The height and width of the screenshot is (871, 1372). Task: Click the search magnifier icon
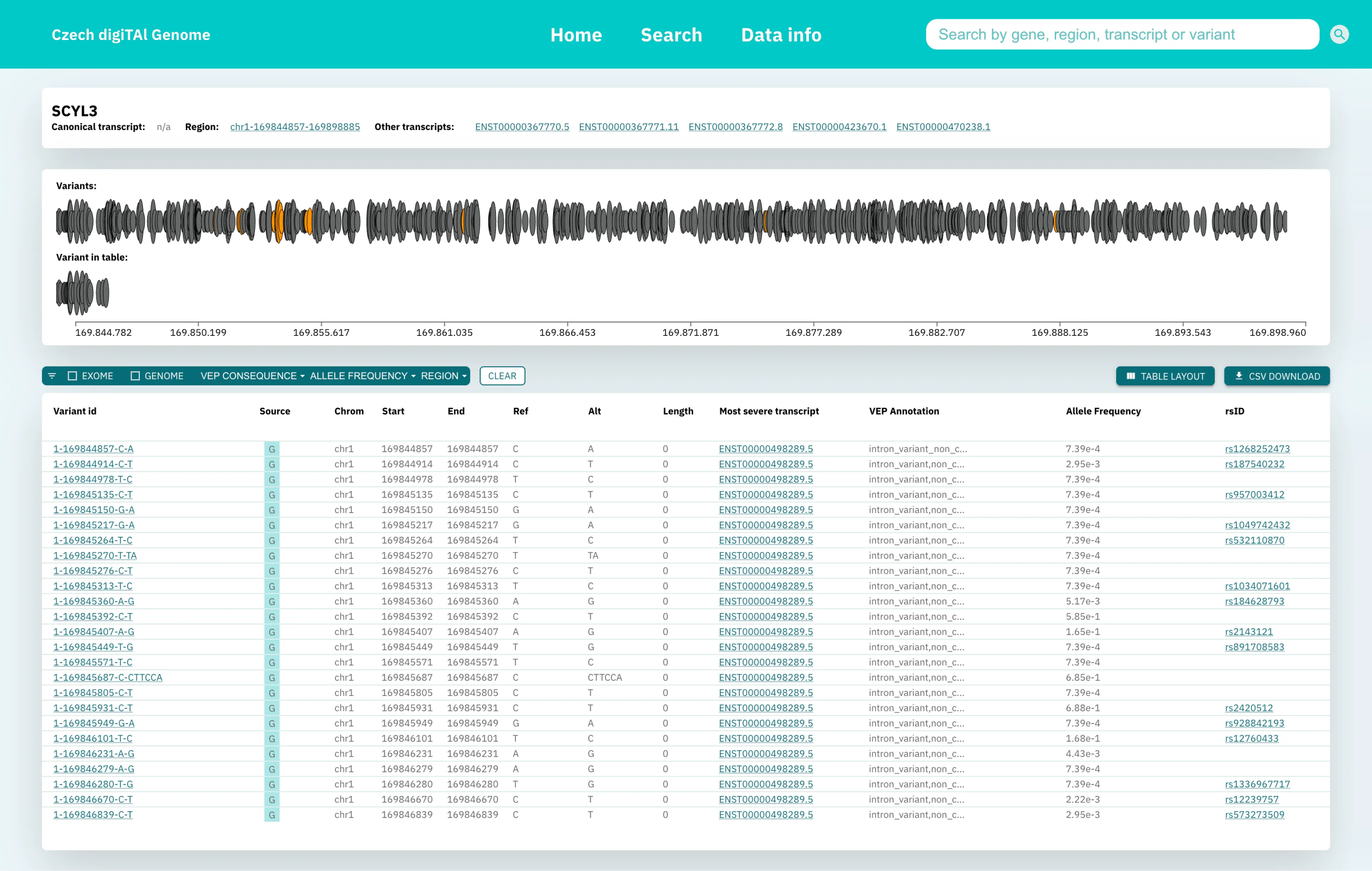pos(1339,34)
